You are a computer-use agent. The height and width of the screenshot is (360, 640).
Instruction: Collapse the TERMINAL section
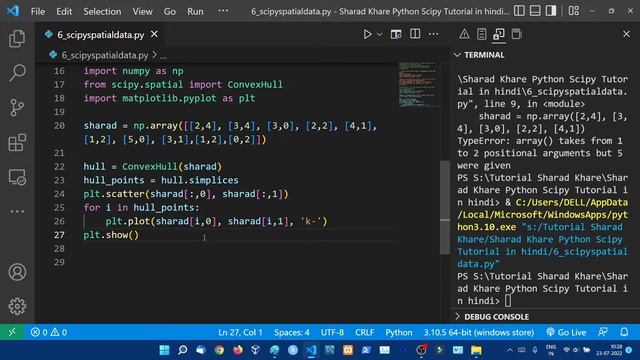click(x=484, y=55)
